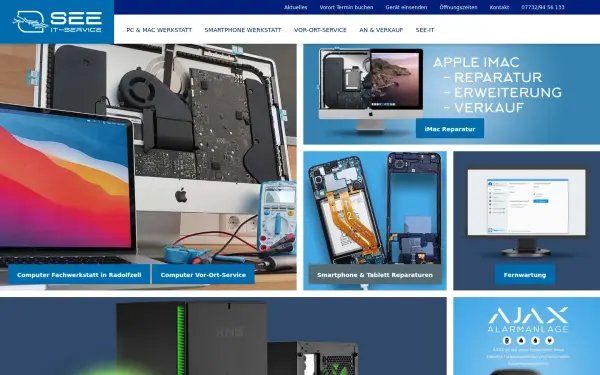
Task: Open the Apple iMac banner image
Action: 452,94
